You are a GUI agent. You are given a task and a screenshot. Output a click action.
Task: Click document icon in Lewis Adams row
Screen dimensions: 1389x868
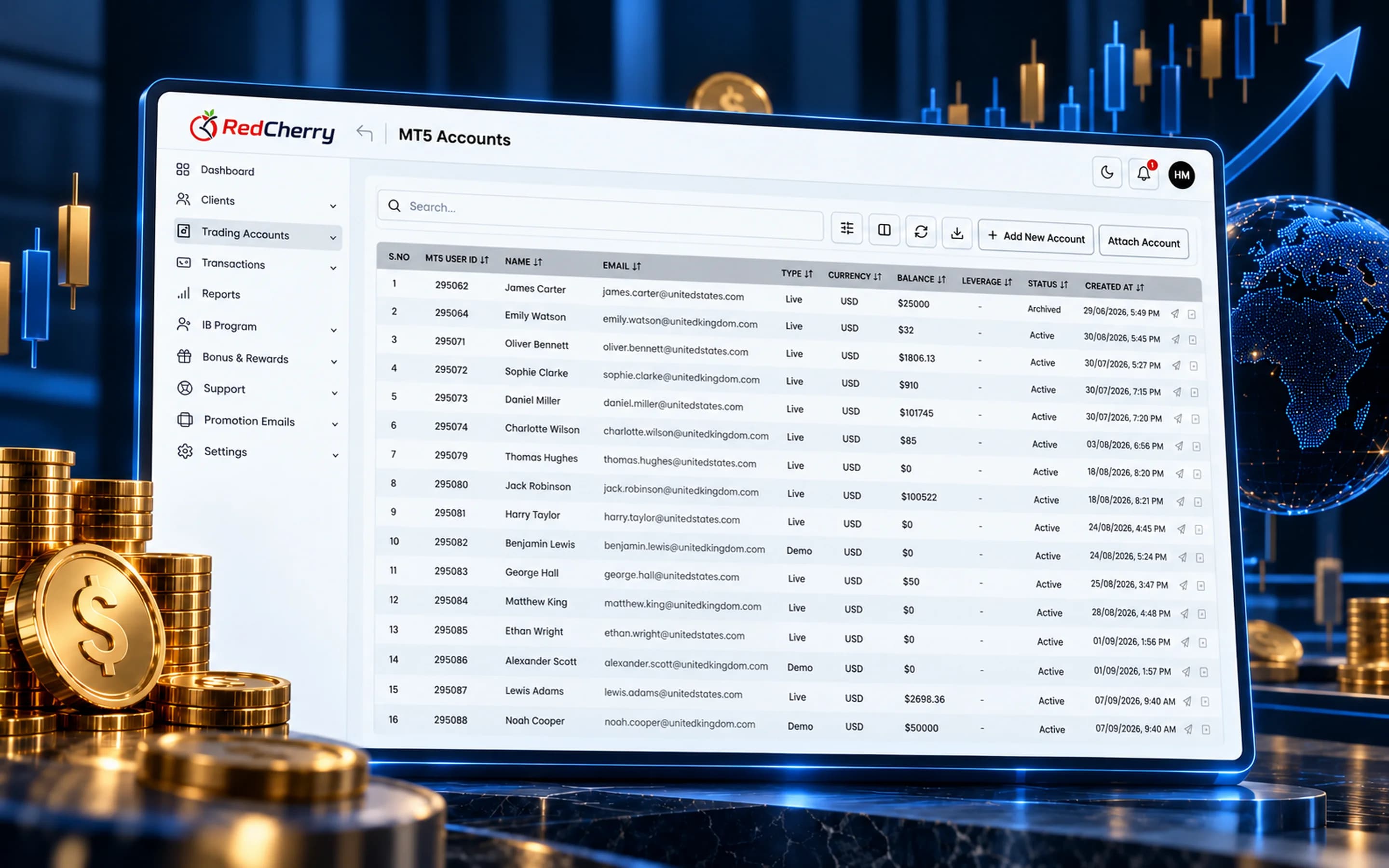click(x=1205, y=702)
